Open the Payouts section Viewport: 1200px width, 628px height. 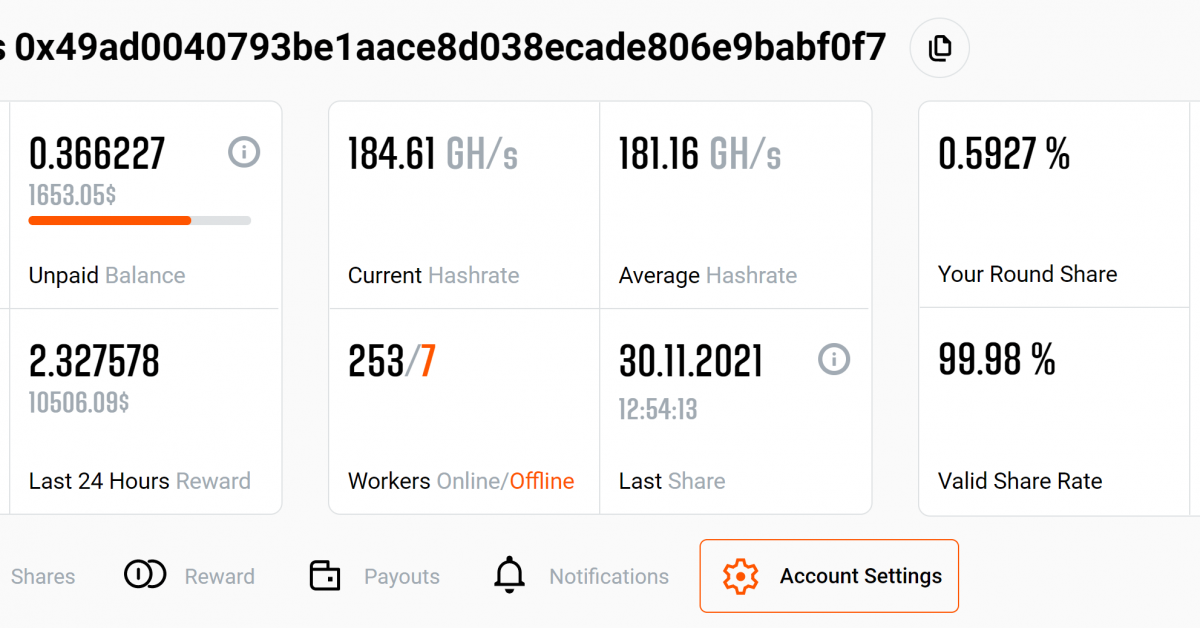[x=401, y=576]
